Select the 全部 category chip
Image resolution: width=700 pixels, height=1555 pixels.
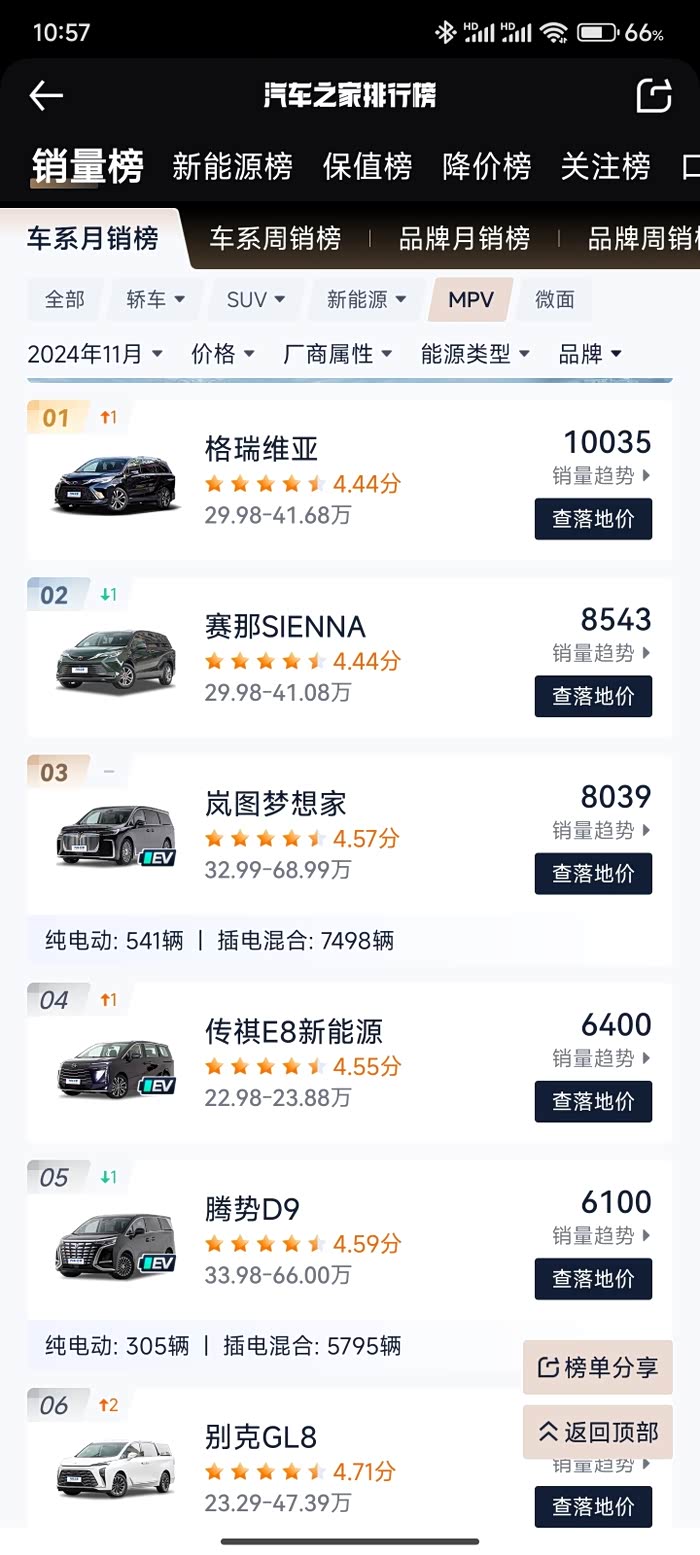point(65,300)
